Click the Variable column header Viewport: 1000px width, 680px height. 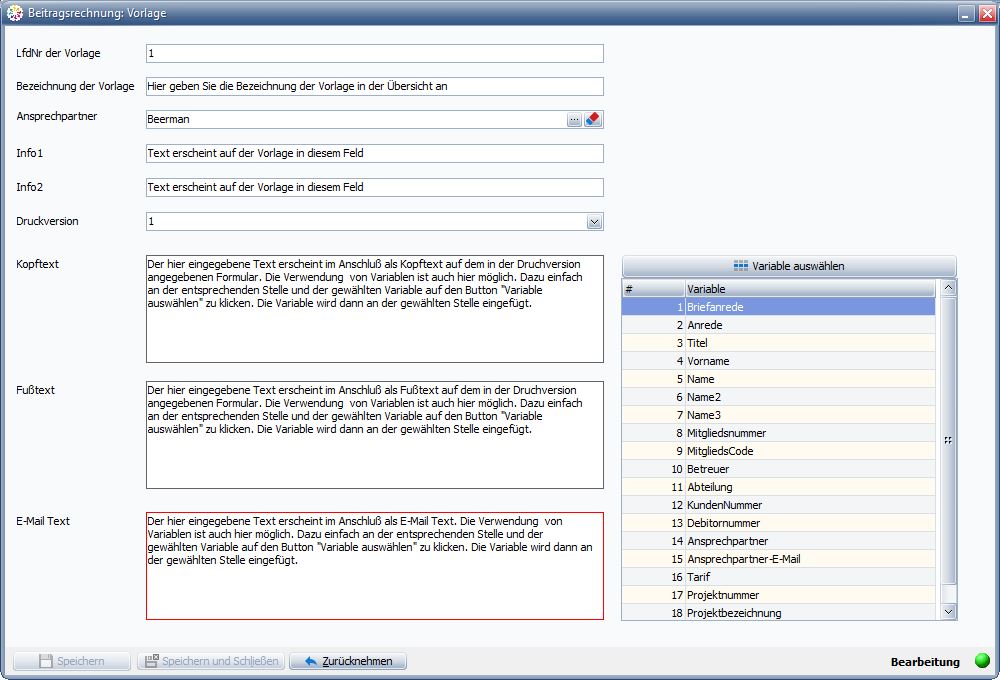point(810,289)
